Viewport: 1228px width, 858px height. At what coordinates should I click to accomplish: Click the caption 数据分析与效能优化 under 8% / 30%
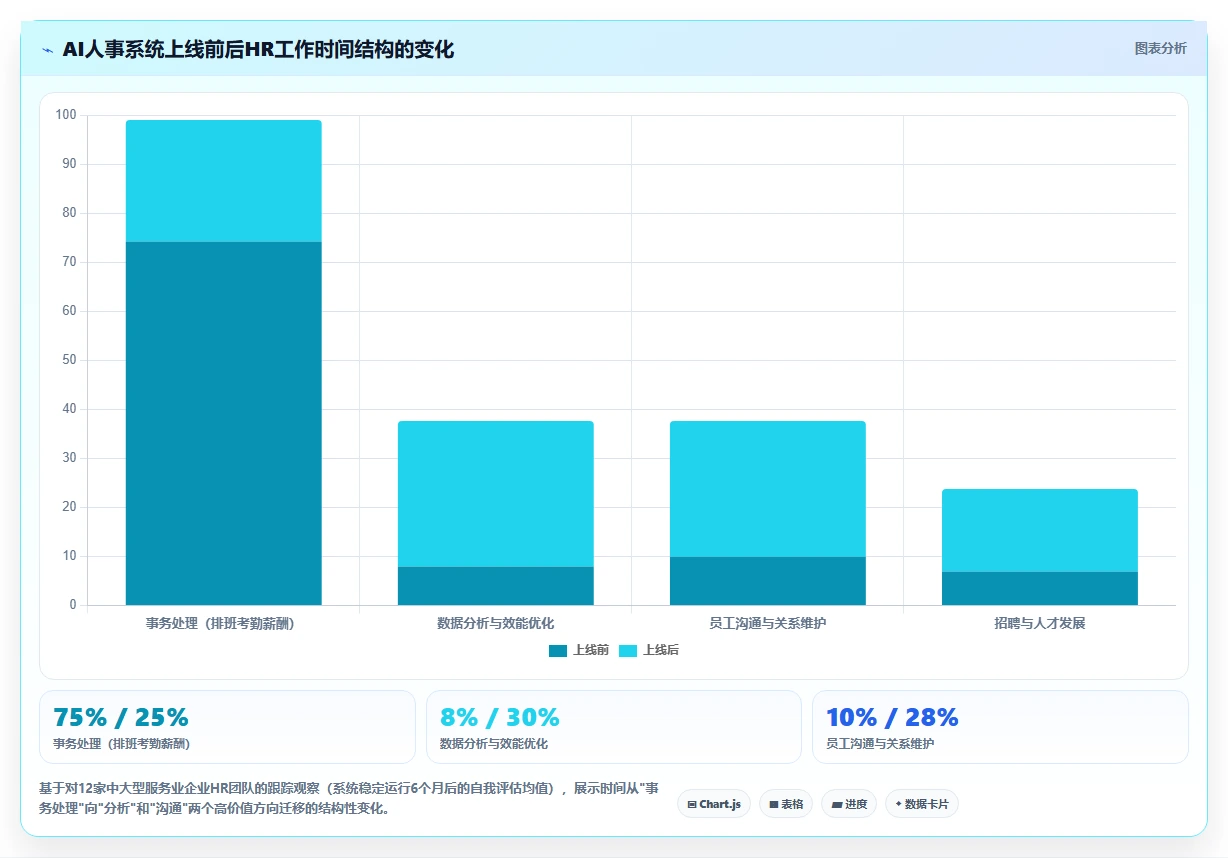494,744
